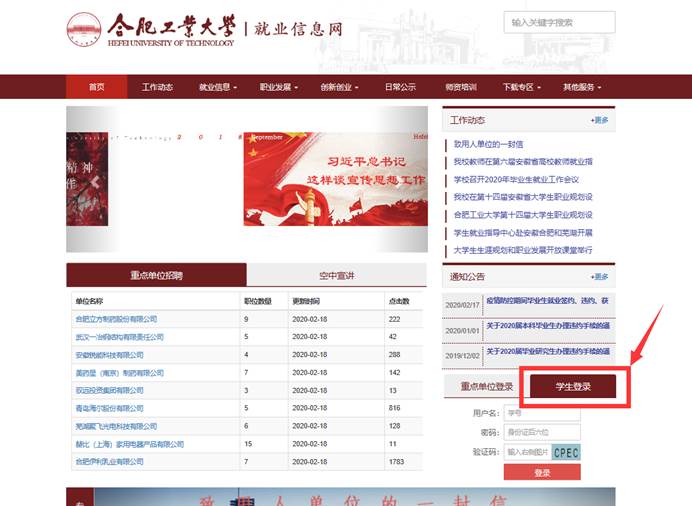Go to the 首页 home menu item
Image resolution: width=692 pixels, height=506 pixels.
click(96, 87)
